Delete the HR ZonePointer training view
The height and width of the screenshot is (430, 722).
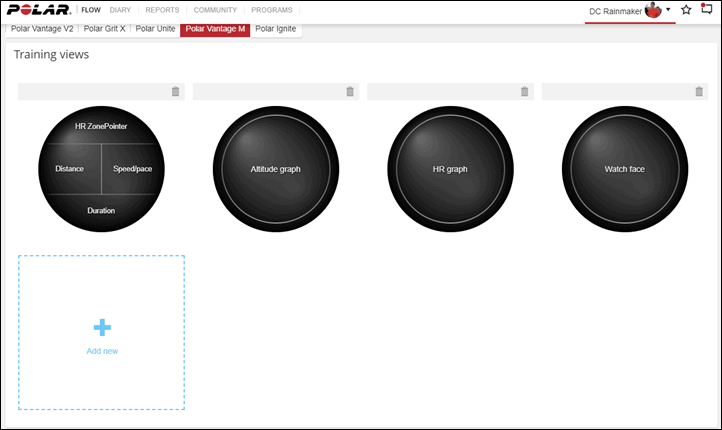point(175,92)
